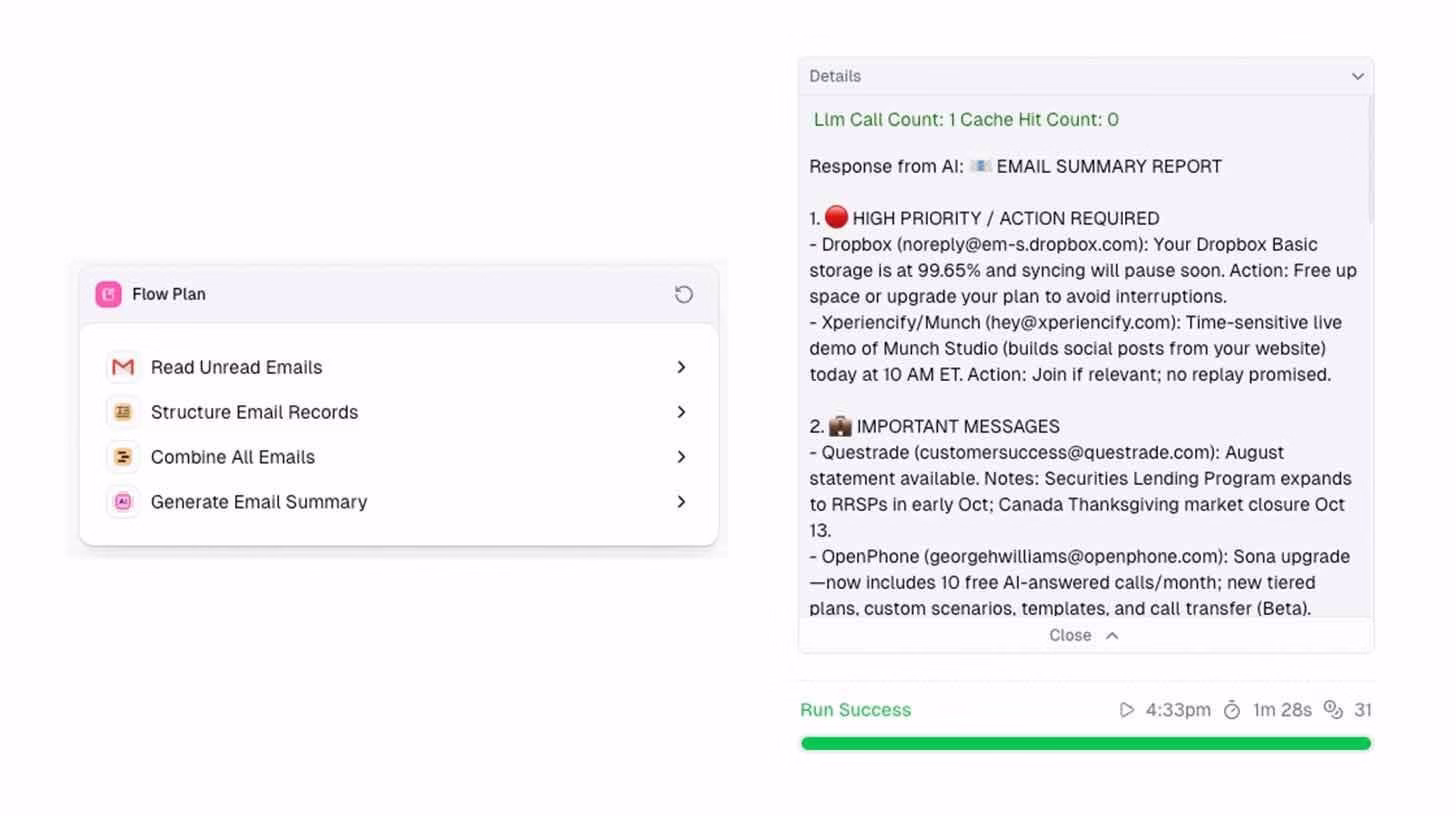Click the HIGH PRIORITY / ACTION REQUIRED heading
The height and width of the screenshot is (816, 1456).
pos(1006,219)
